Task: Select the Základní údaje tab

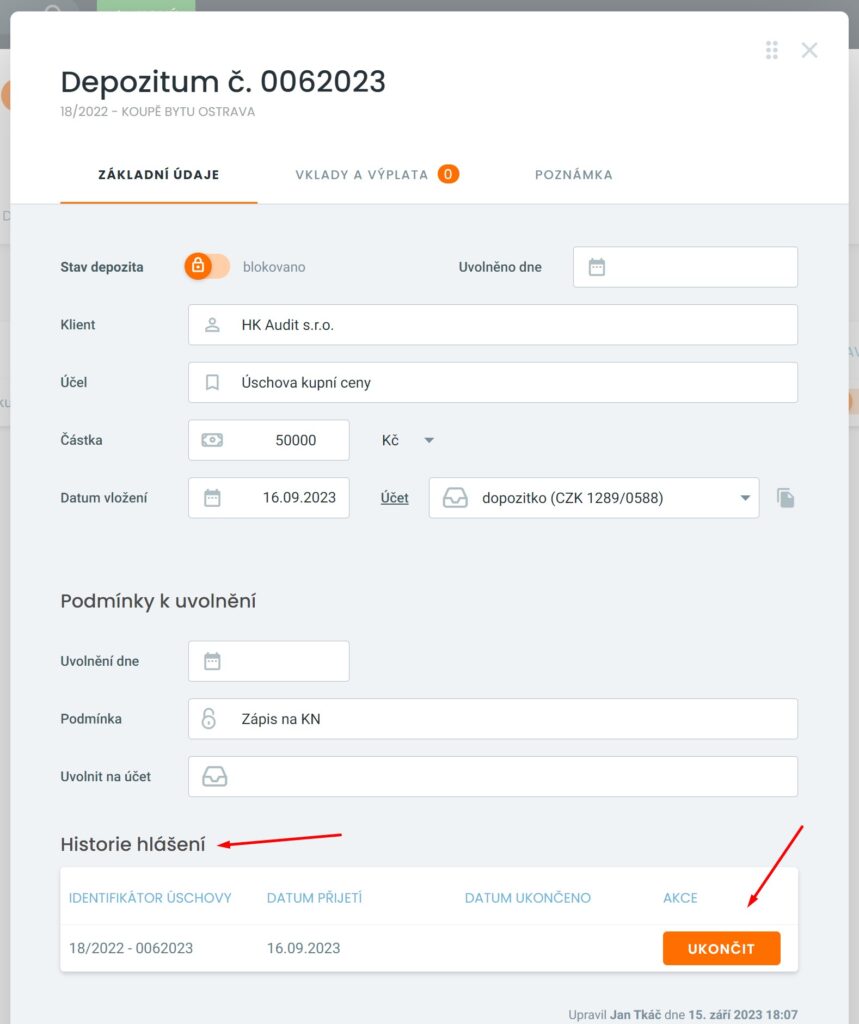Action: (158, 175)
